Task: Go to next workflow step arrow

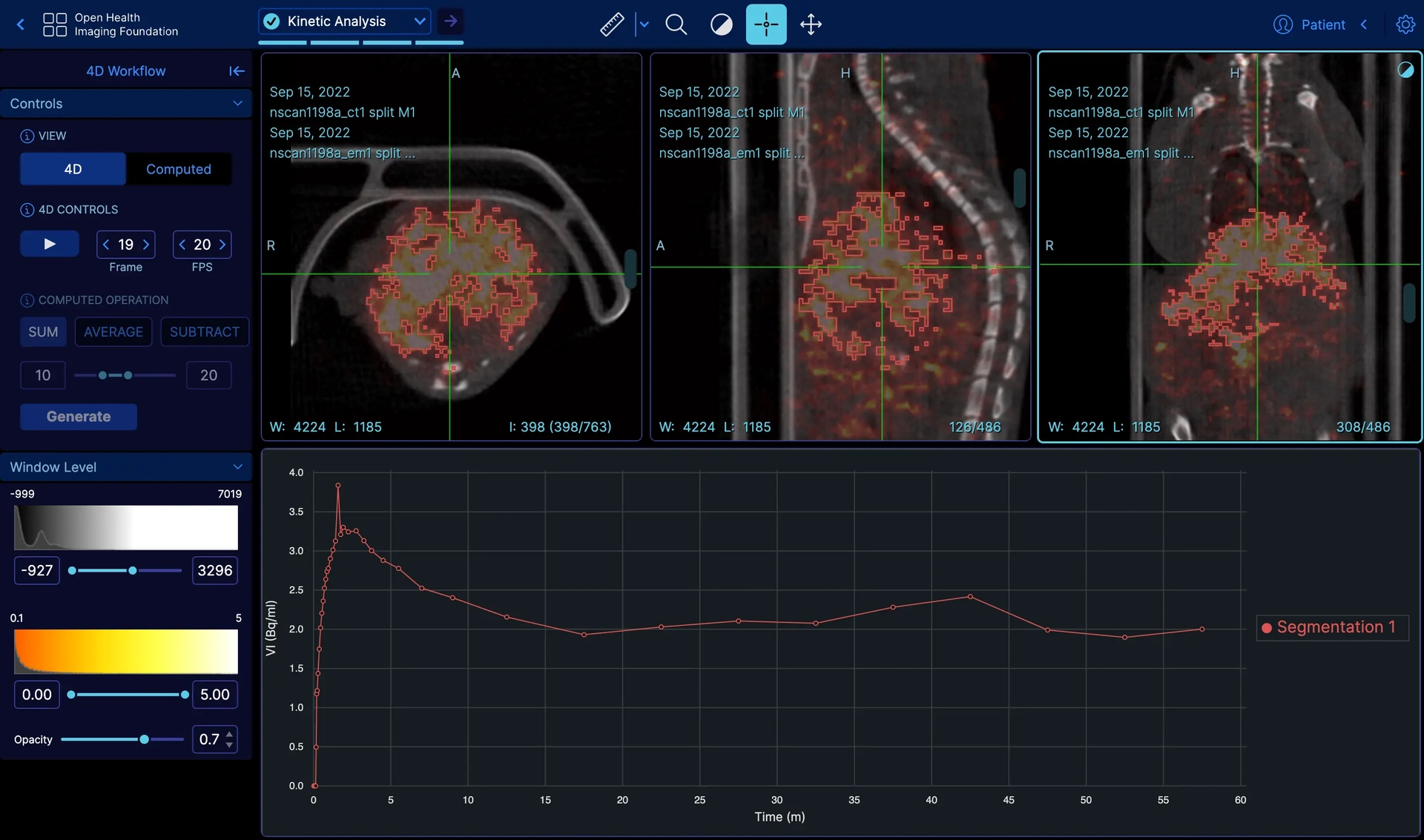Action: pos(450,22)
